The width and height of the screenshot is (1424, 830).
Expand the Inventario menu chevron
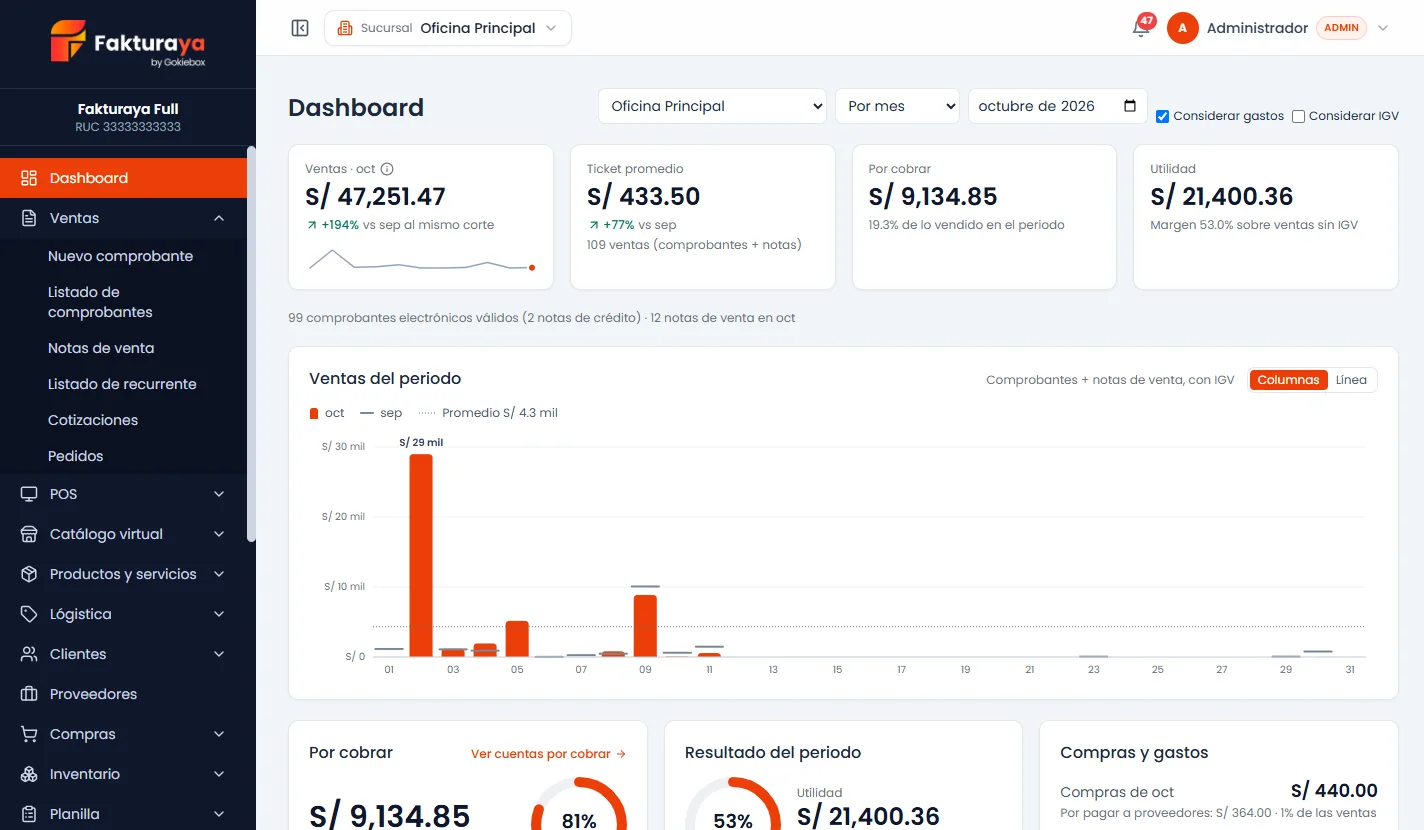(x=219, y=774)
